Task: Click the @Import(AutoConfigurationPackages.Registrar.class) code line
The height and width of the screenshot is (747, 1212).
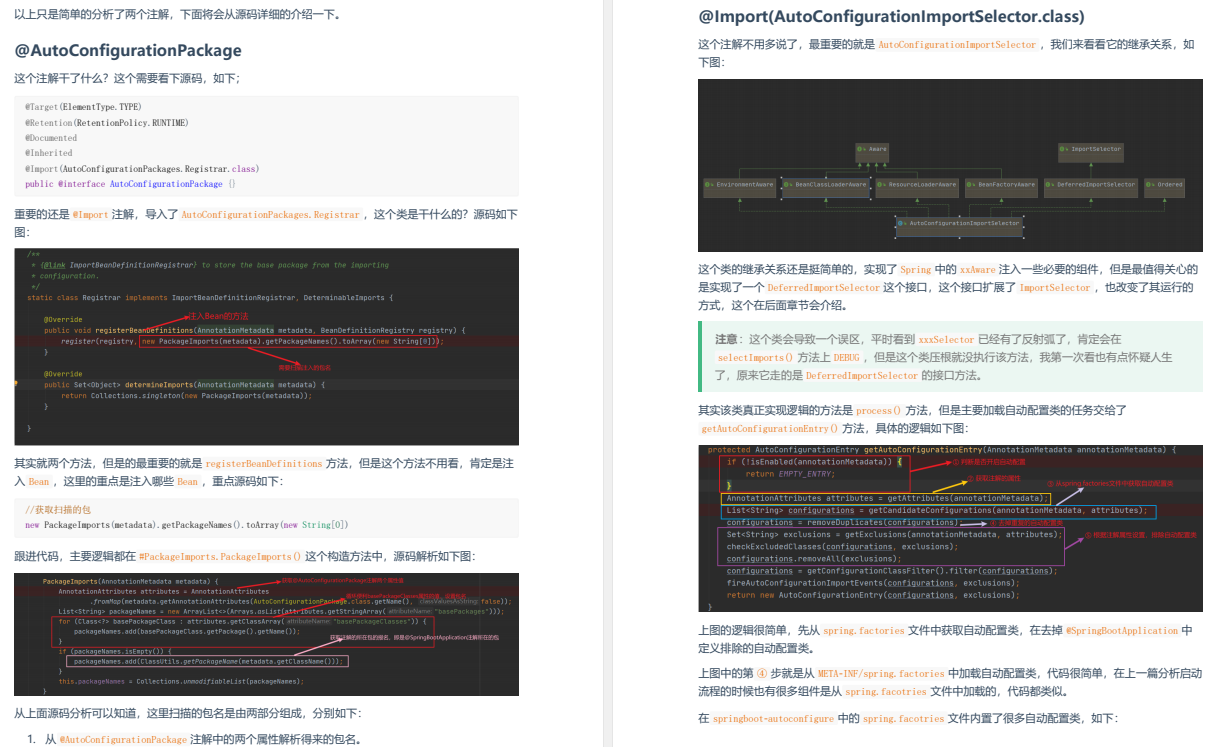Action: click(x=142, y=169)
